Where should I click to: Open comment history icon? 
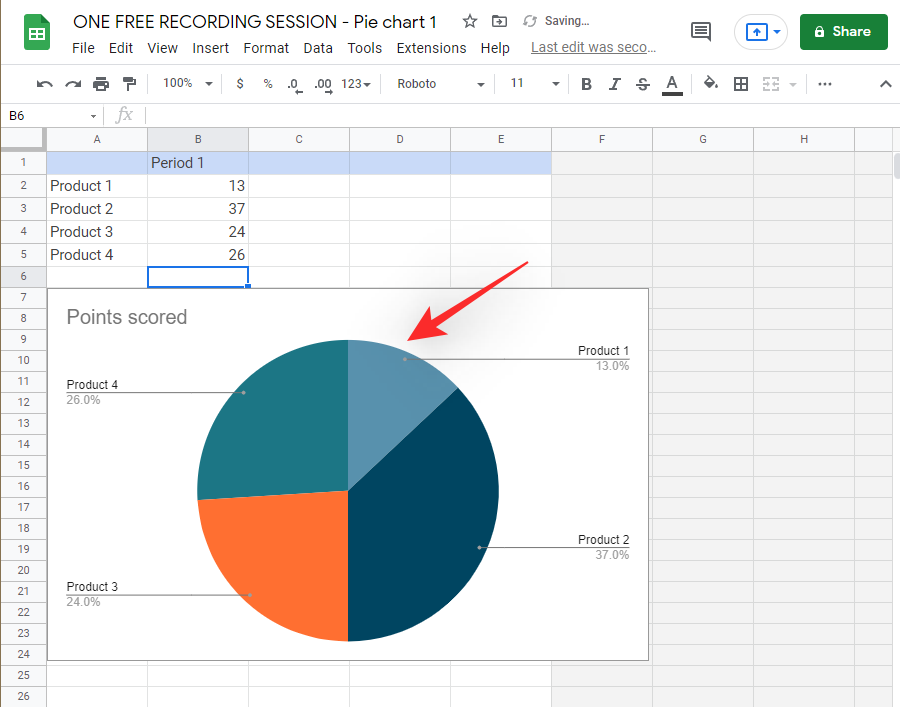tap(702, 32)
